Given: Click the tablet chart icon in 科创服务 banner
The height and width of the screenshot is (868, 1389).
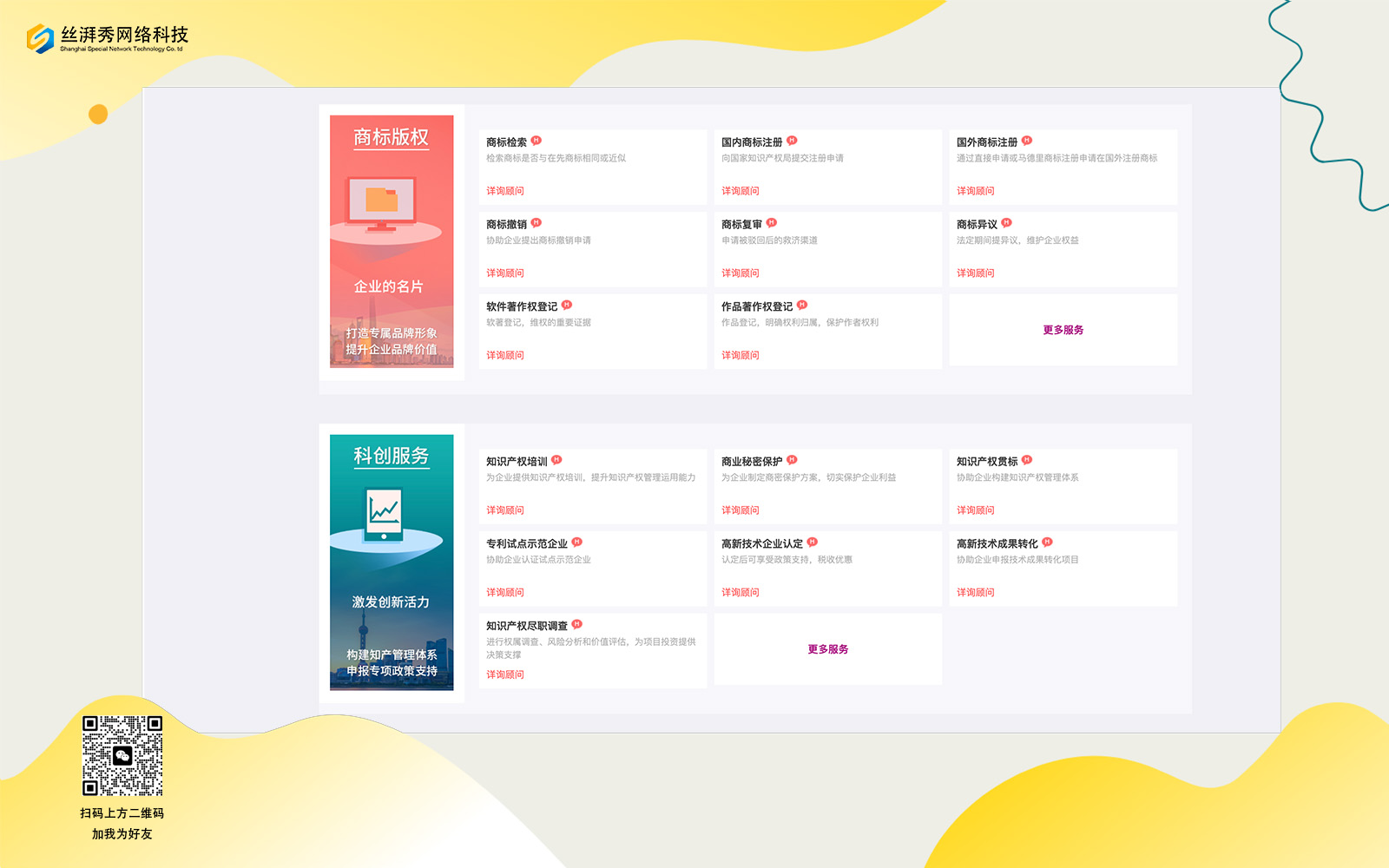Looking at the screenshot, I should pyautogui.click(x=385, y=514).
